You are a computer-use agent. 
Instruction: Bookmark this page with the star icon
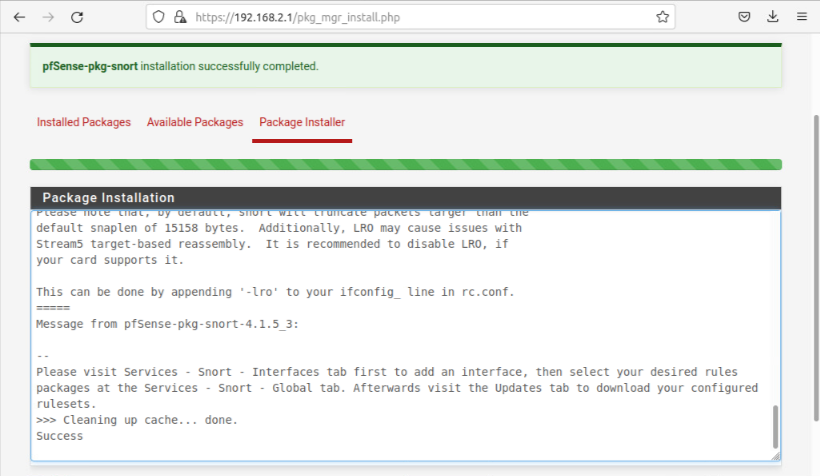662,17
